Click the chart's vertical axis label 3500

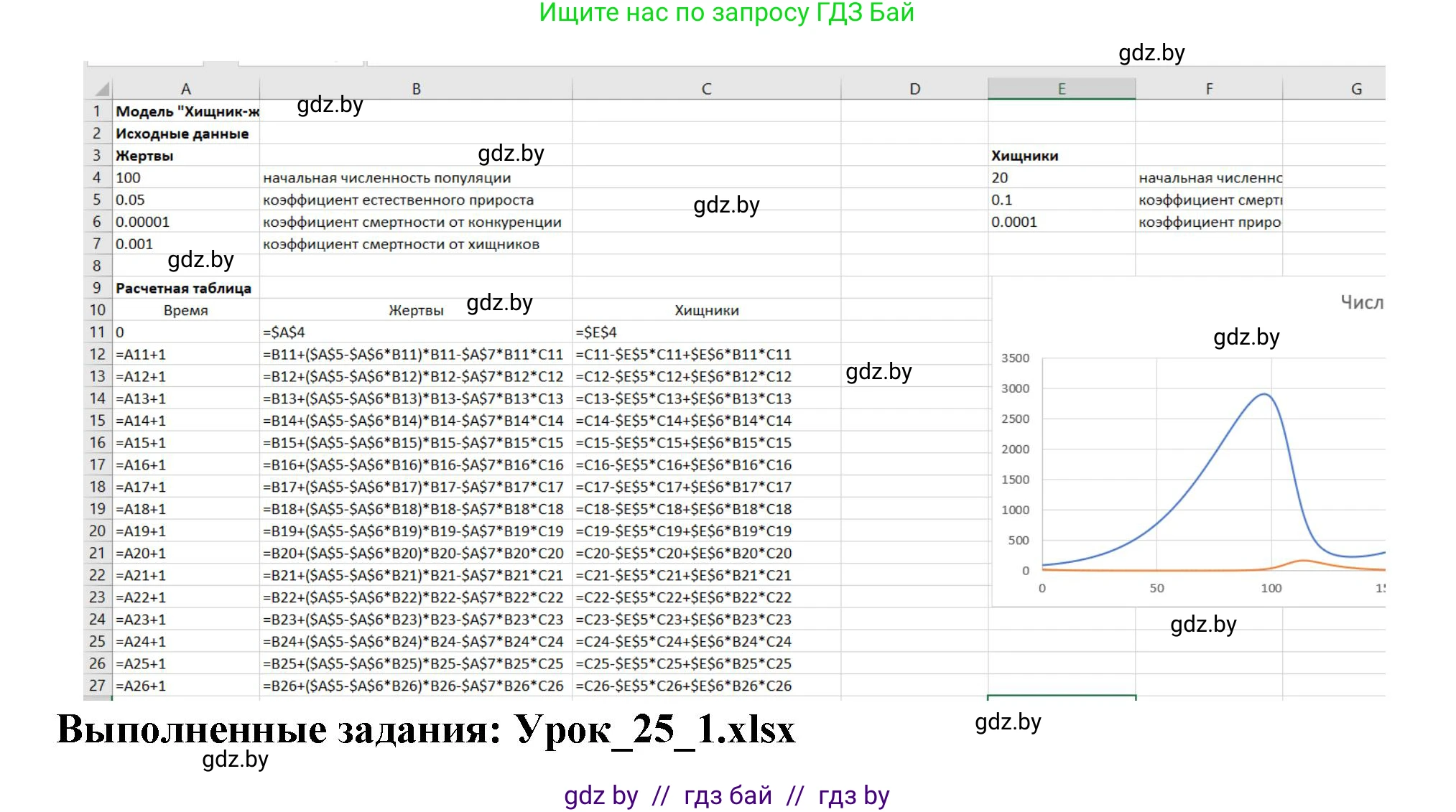[1015, 358]
